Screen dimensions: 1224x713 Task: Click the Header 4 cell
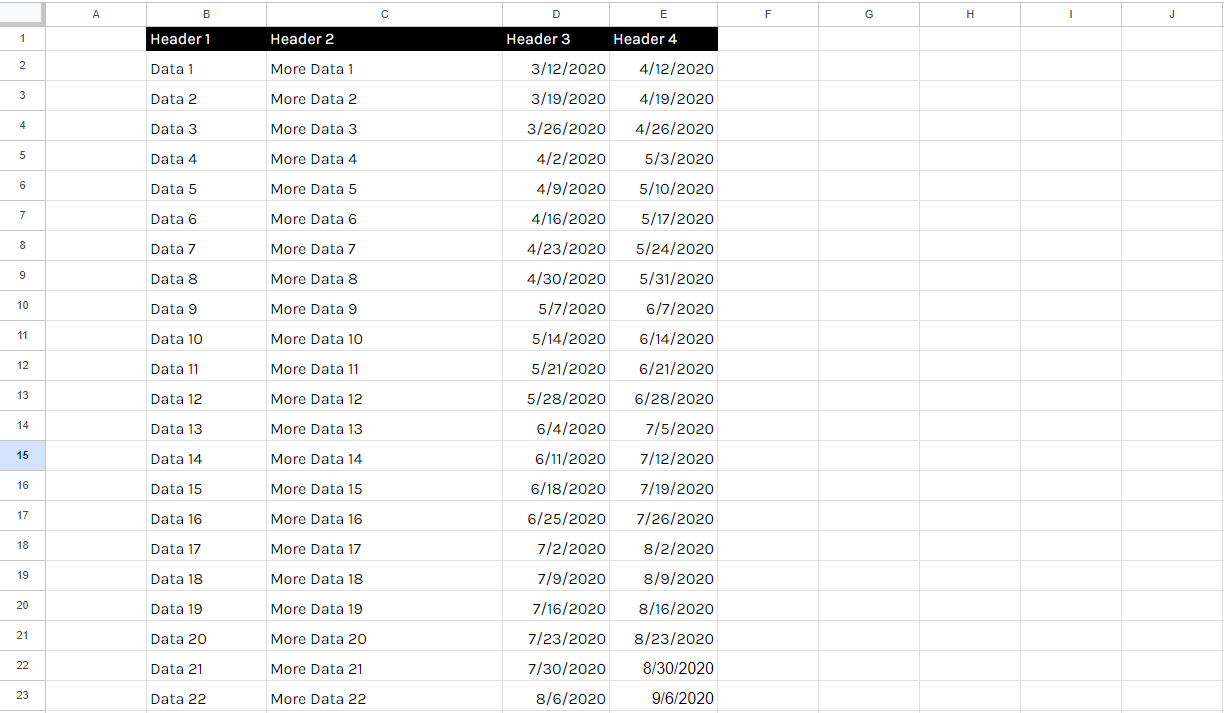pos(664,39)
